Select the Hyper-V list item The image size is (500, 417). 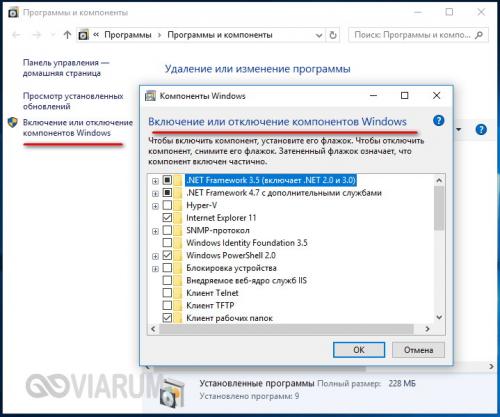pyautogui.click(x=201, y=205)
